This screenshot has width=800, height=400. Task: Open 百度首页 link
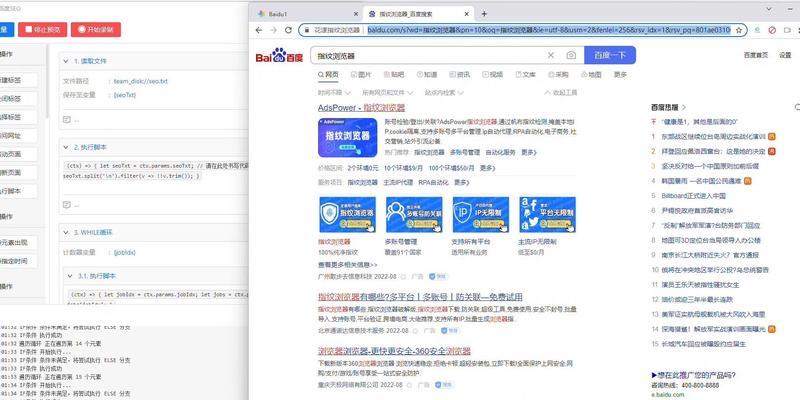click(x=755, y=55)
